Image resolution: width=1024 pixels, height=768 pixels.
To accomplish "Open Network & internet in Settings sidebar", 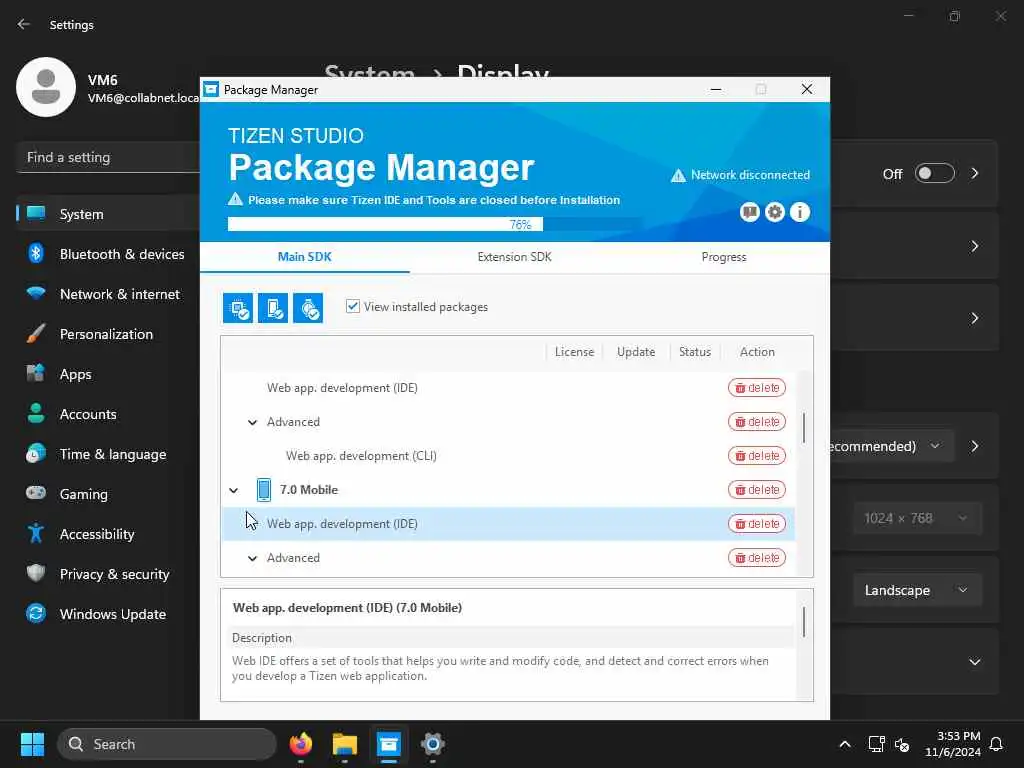I will click(107, 294).
